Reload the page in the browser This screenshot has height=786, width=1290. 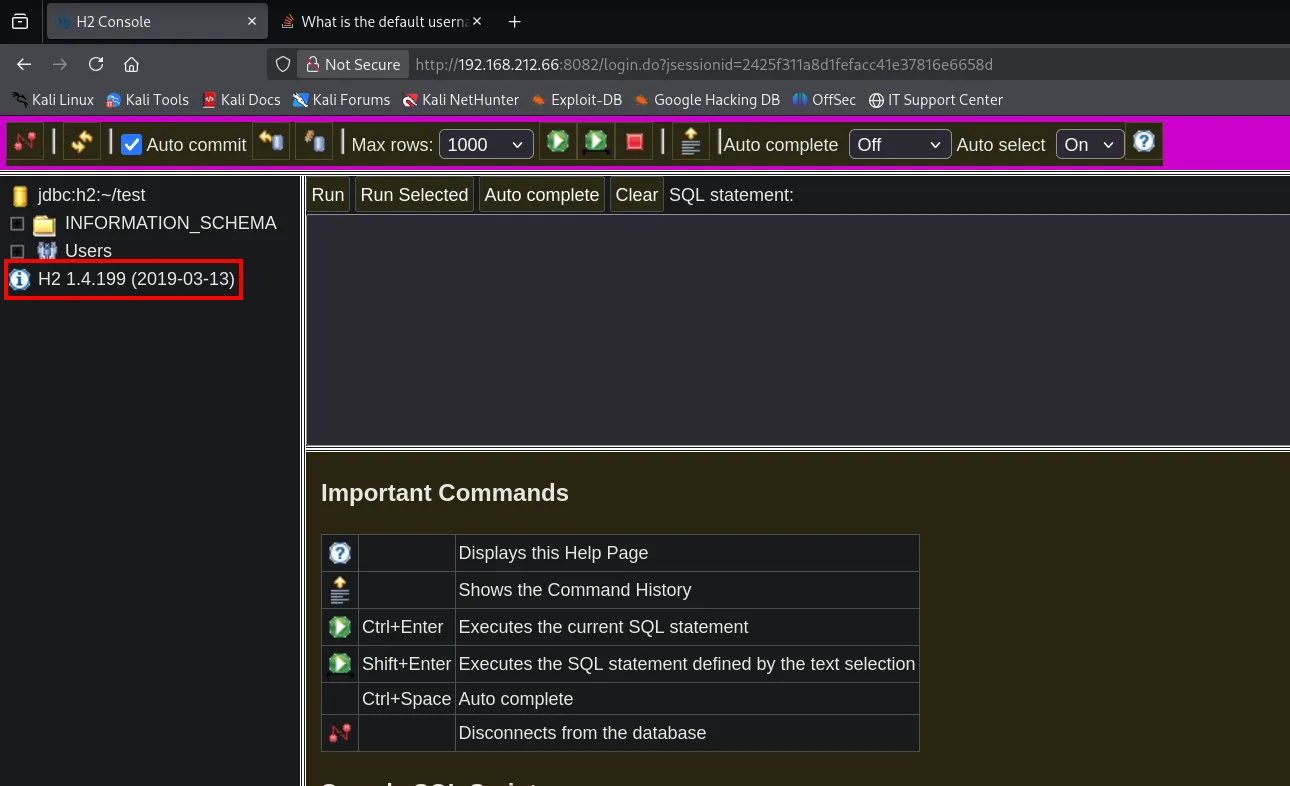point(96,64)
